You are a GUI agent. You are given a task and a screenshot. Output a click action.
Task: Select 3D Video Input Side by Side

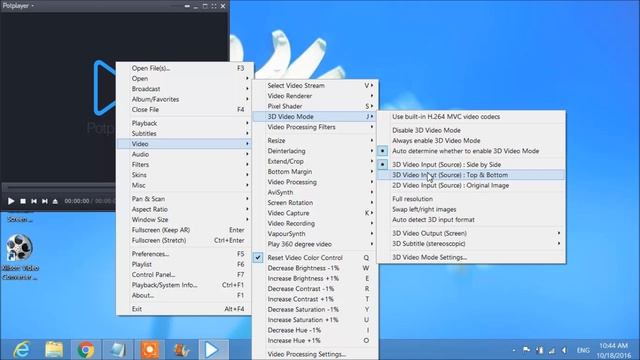471,164
